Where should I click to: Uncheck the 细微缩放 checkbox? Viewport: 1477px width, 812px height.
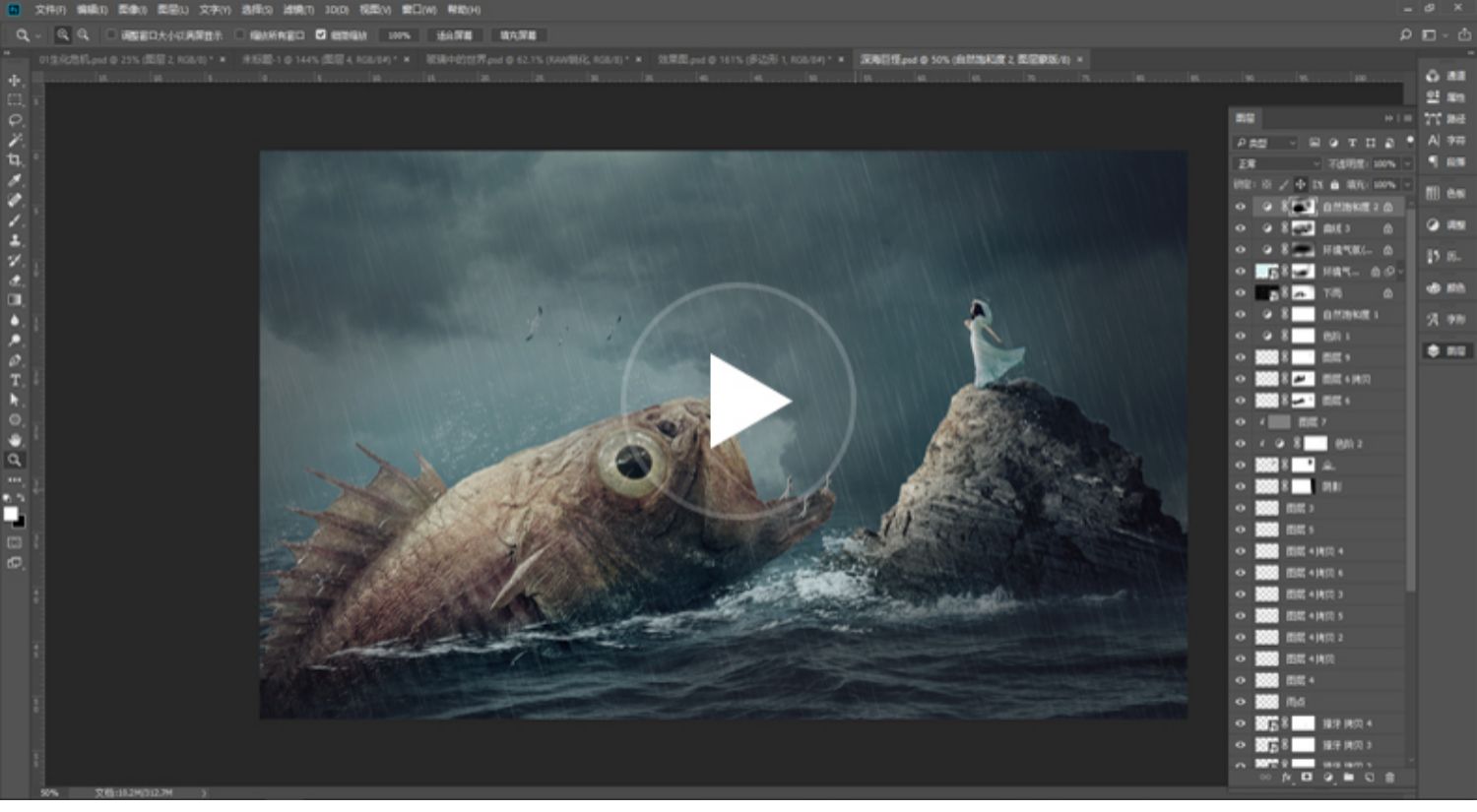[321, 35]
